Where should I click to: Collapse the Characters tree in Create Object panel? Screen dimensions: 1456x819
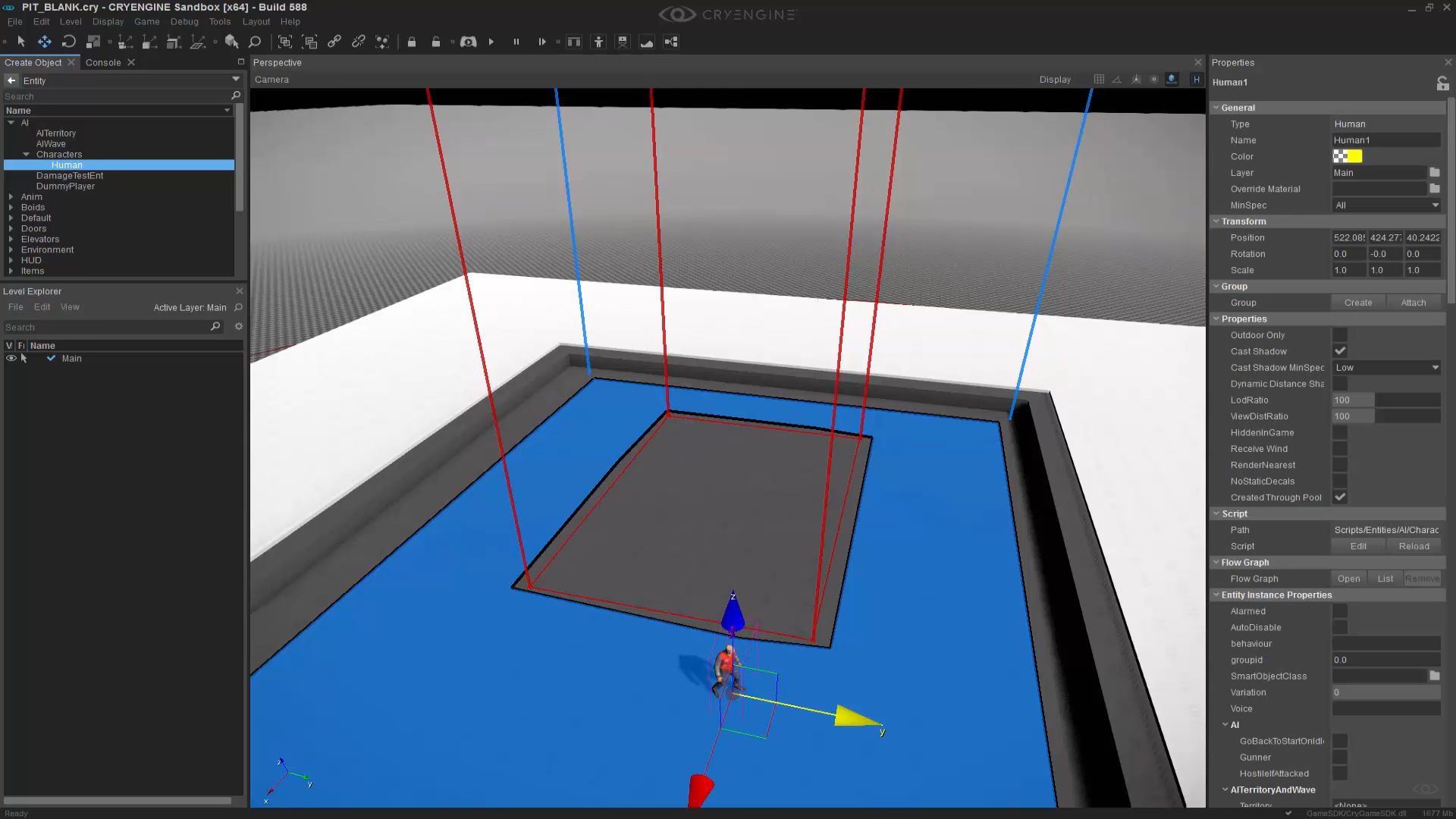(27, 154)
